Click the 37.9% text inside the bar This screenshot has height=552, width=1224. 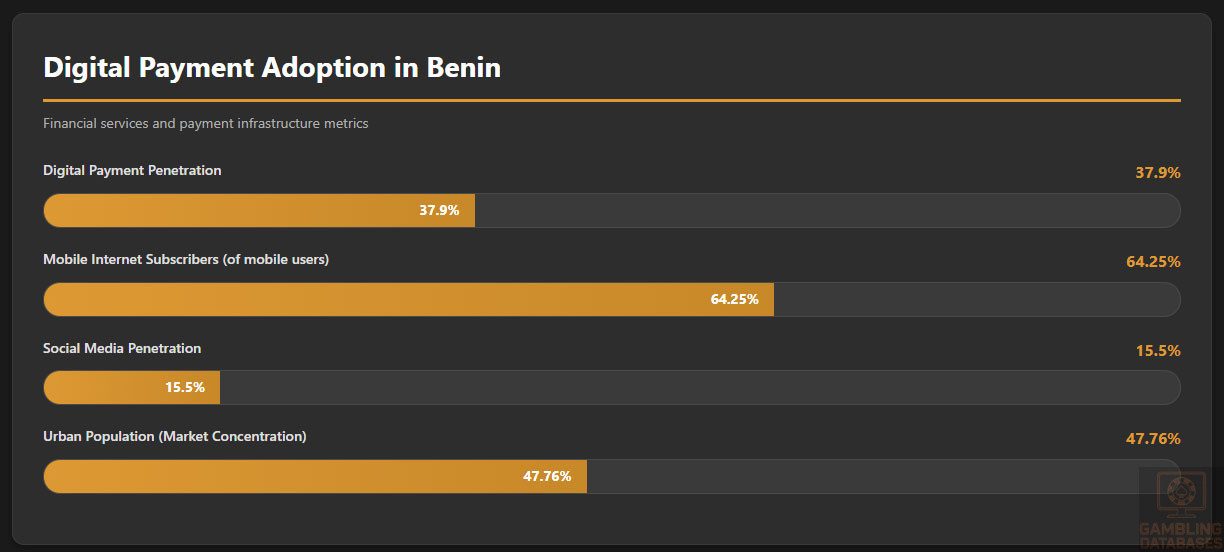point(439,211)
